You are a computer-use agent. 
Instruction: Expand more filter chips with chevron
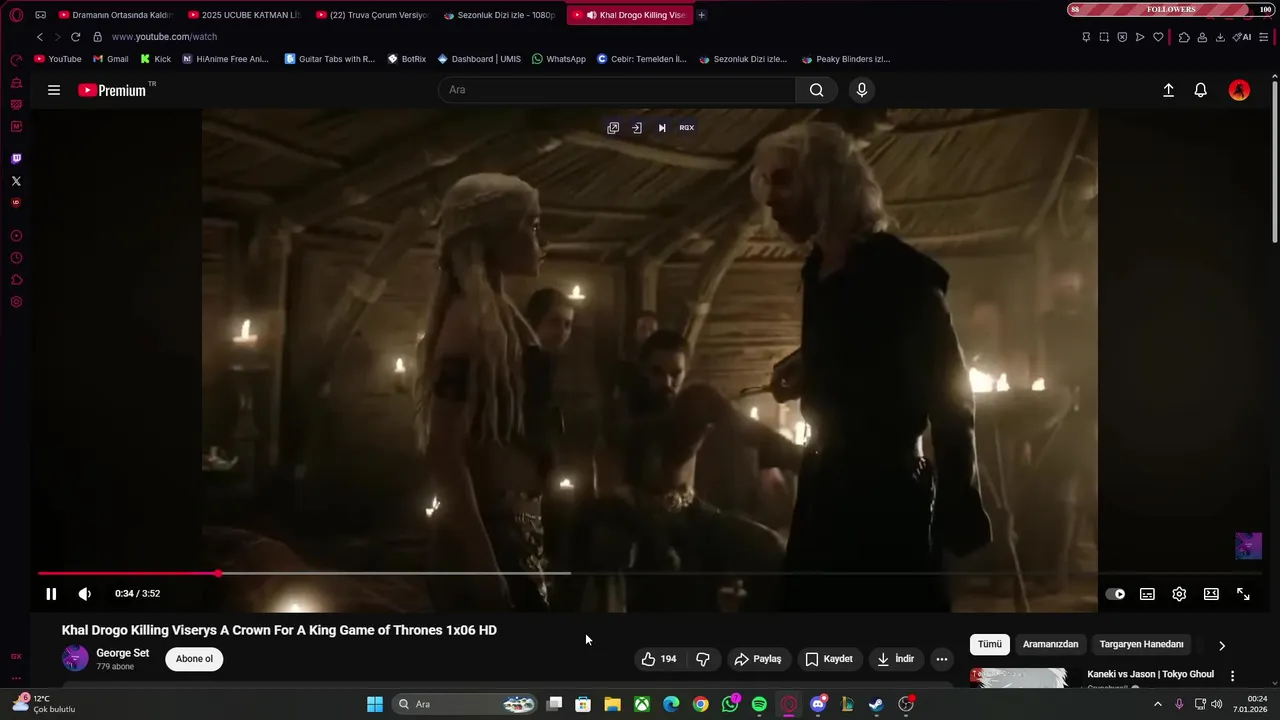1221,645
